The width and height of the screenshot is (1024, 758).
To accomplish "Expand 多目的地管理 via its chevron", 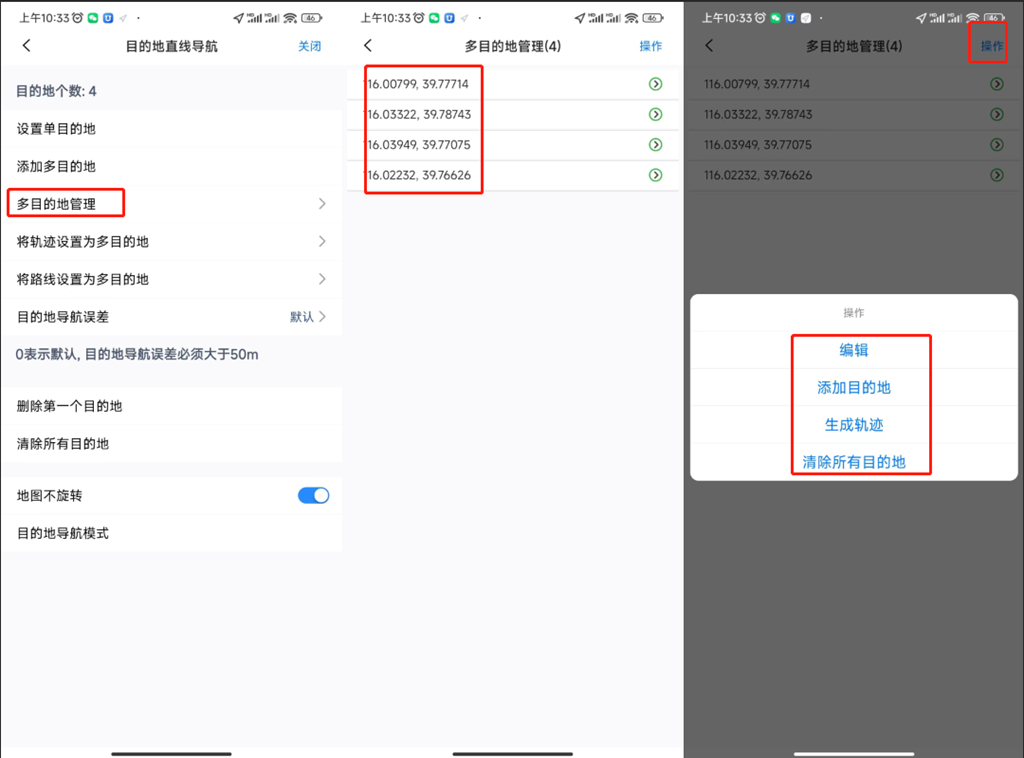I will [x=322, y=204].
